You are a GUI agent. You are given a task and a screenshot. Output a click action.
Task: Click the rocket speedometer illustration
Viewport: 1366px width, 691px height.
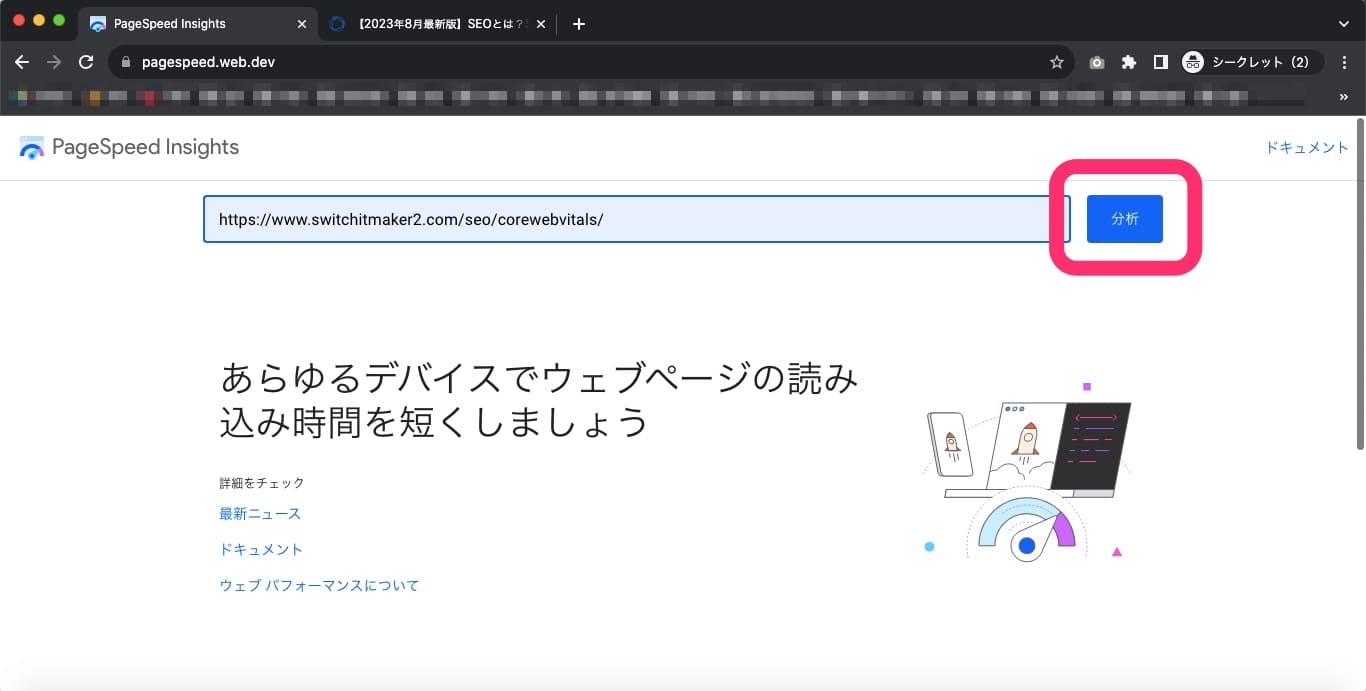tap(1027, 470)
